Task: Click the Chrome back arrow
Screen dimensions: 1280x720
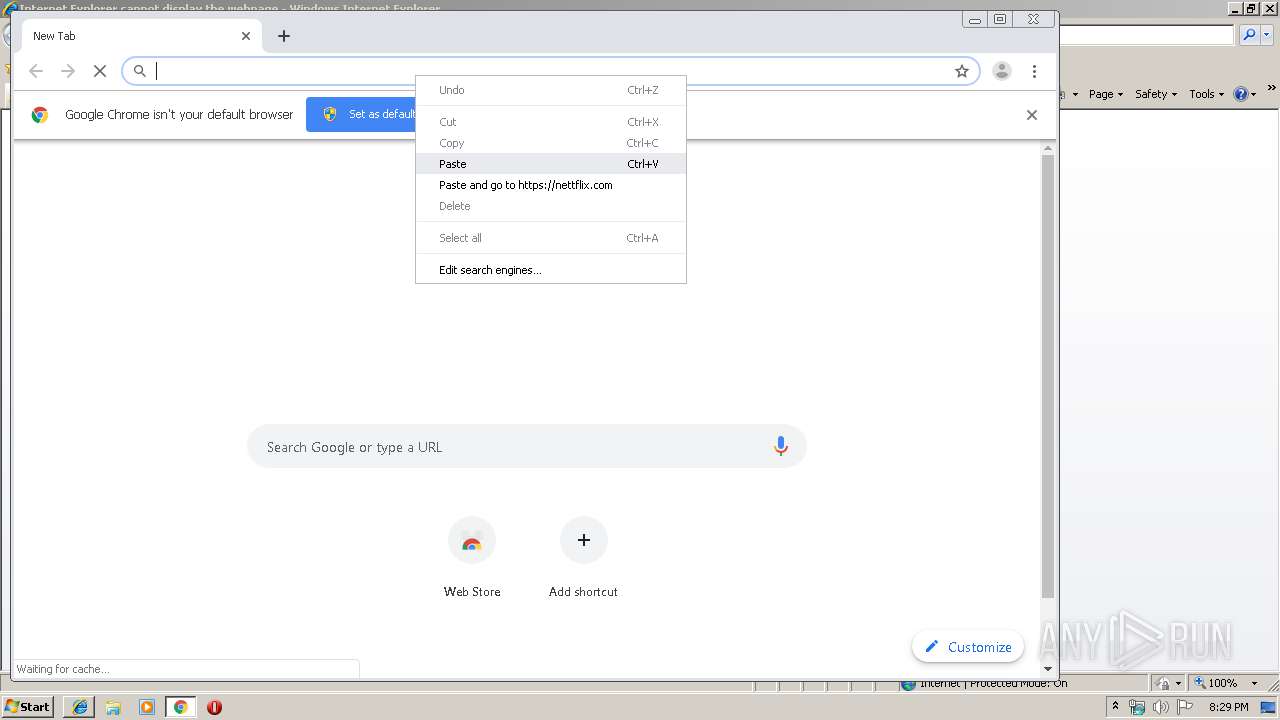Action: pyautogui.click(x=36, y=71)
